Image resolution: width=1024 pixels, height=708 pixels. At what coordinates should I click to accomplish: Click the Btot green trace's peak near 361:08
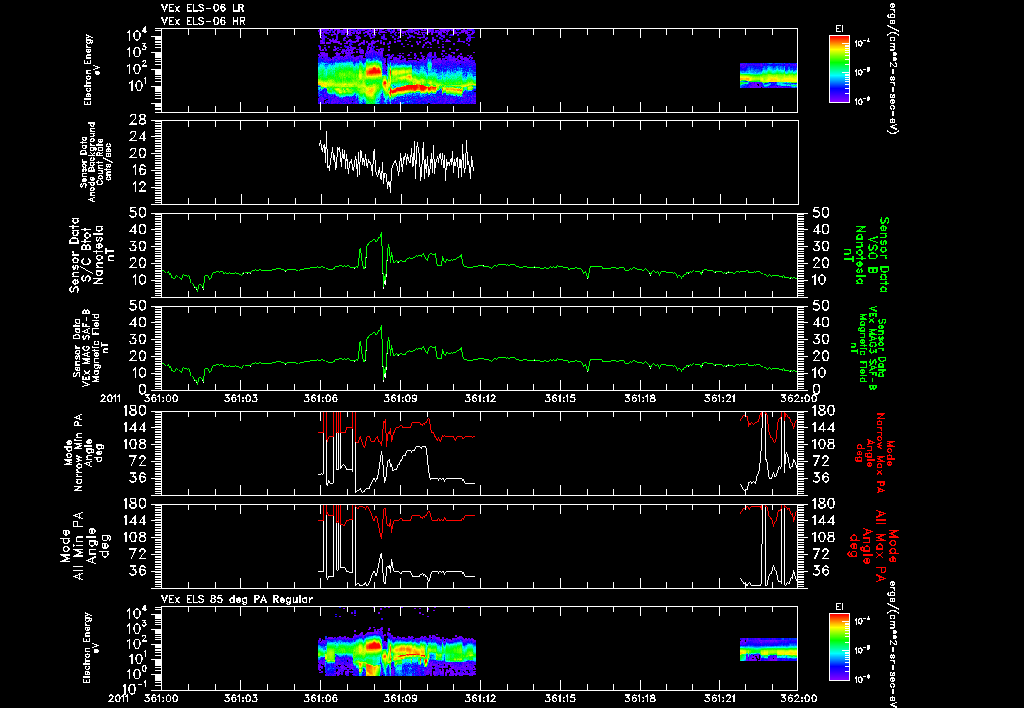coord(381,234)
